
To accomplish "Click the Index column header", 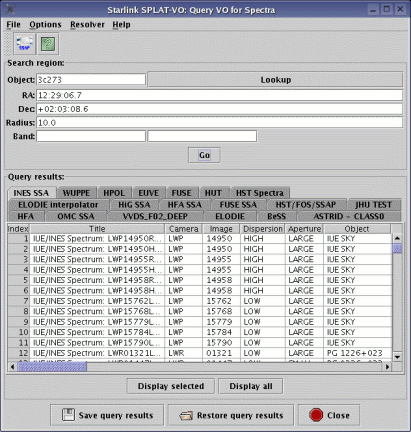I will [18, 229].
